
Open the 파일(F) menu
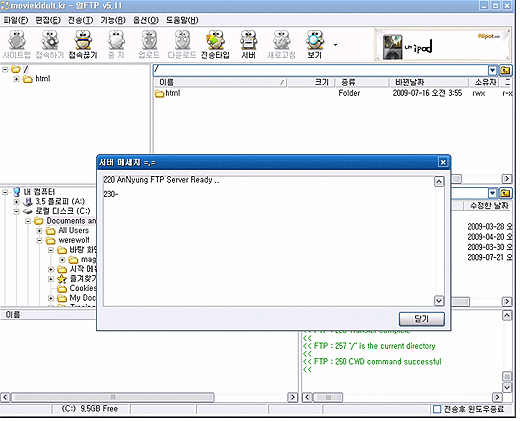tap(16, 20)
